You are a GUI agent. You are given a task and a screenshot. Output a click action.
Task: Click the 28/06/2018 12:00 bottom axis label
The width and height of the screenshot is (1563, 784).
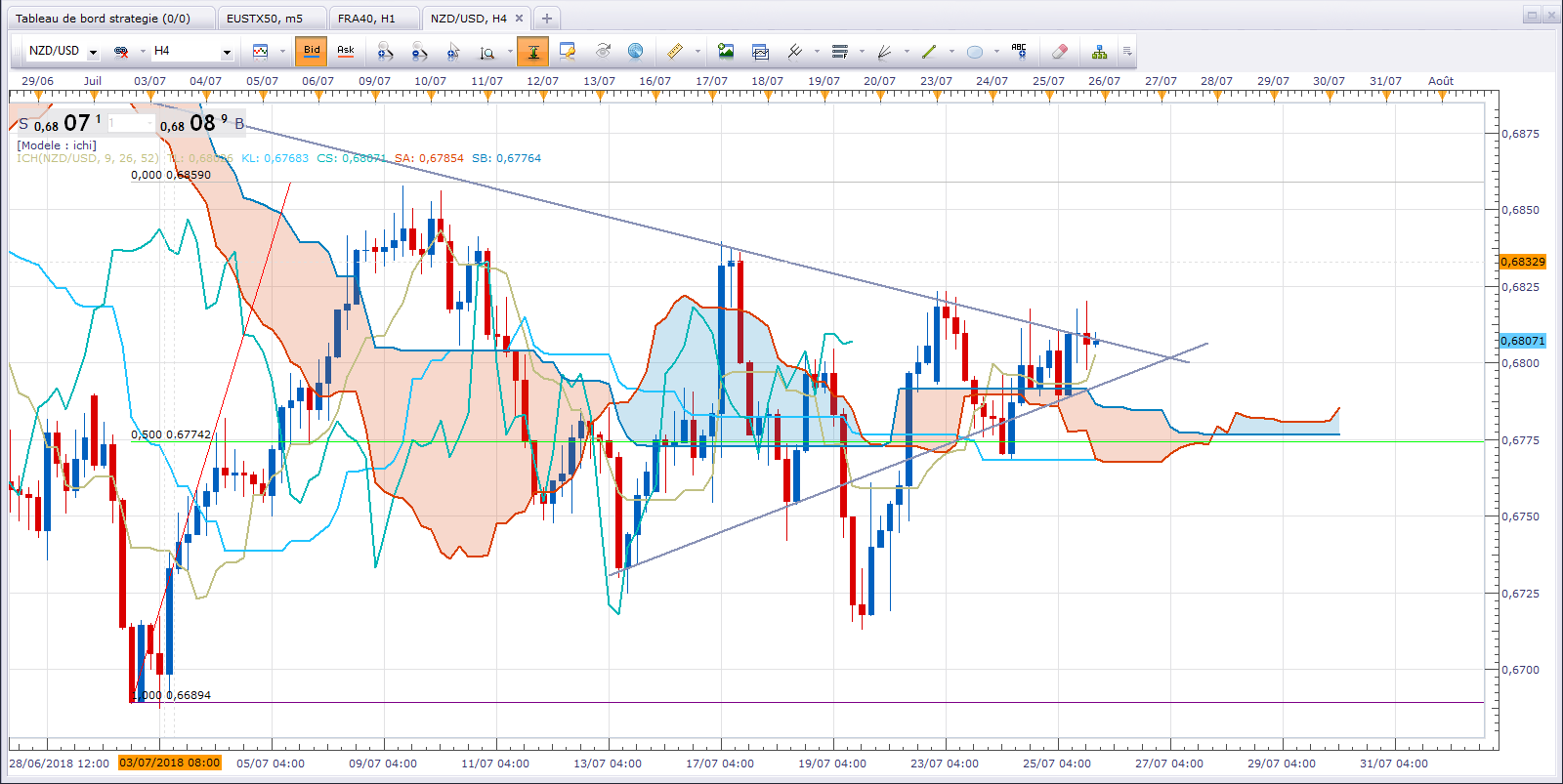pyautogui.click(x=59, y=763)
